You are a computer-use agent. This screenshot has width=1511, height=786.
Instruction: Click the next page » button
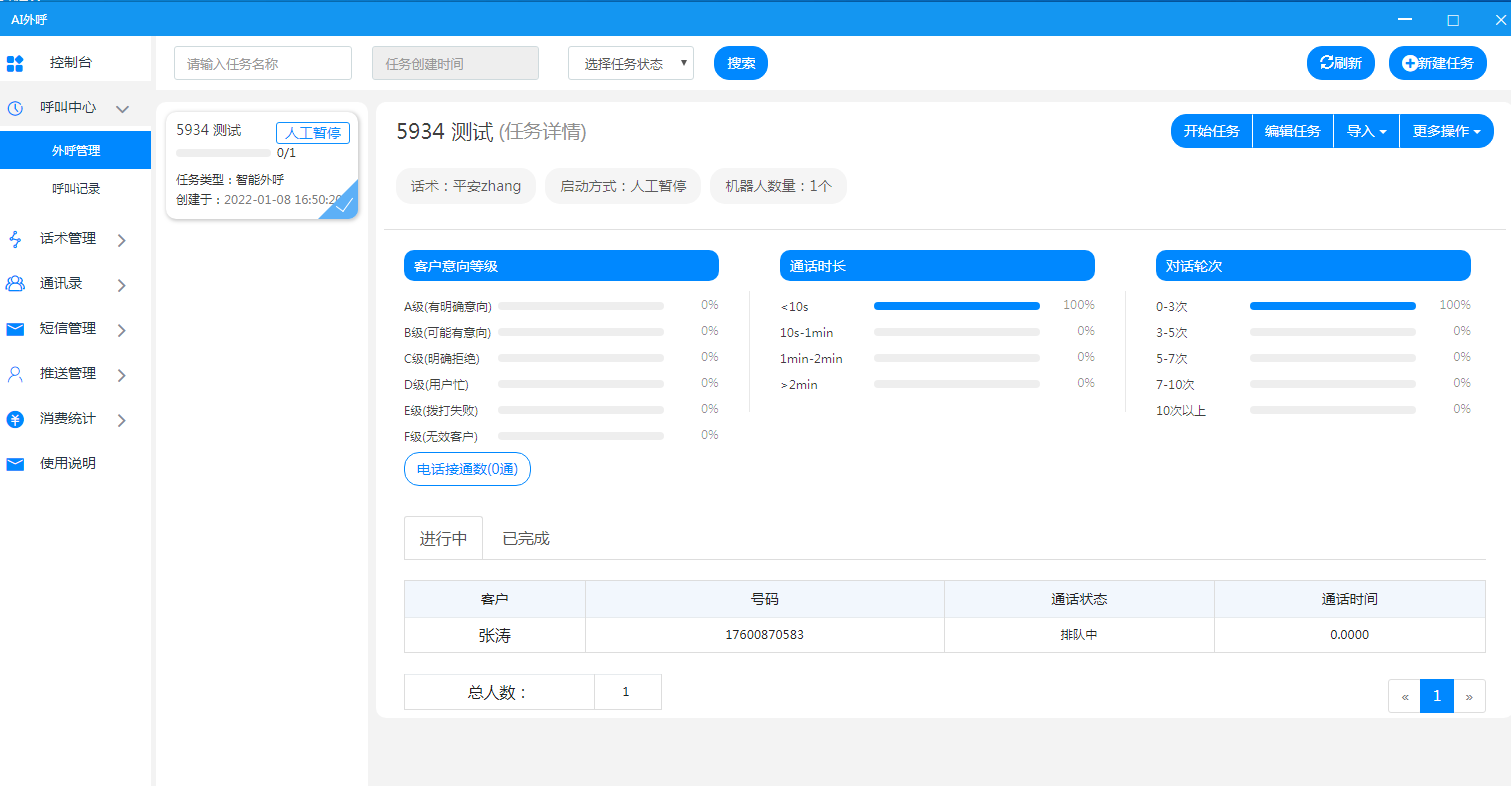point(1469,696)
